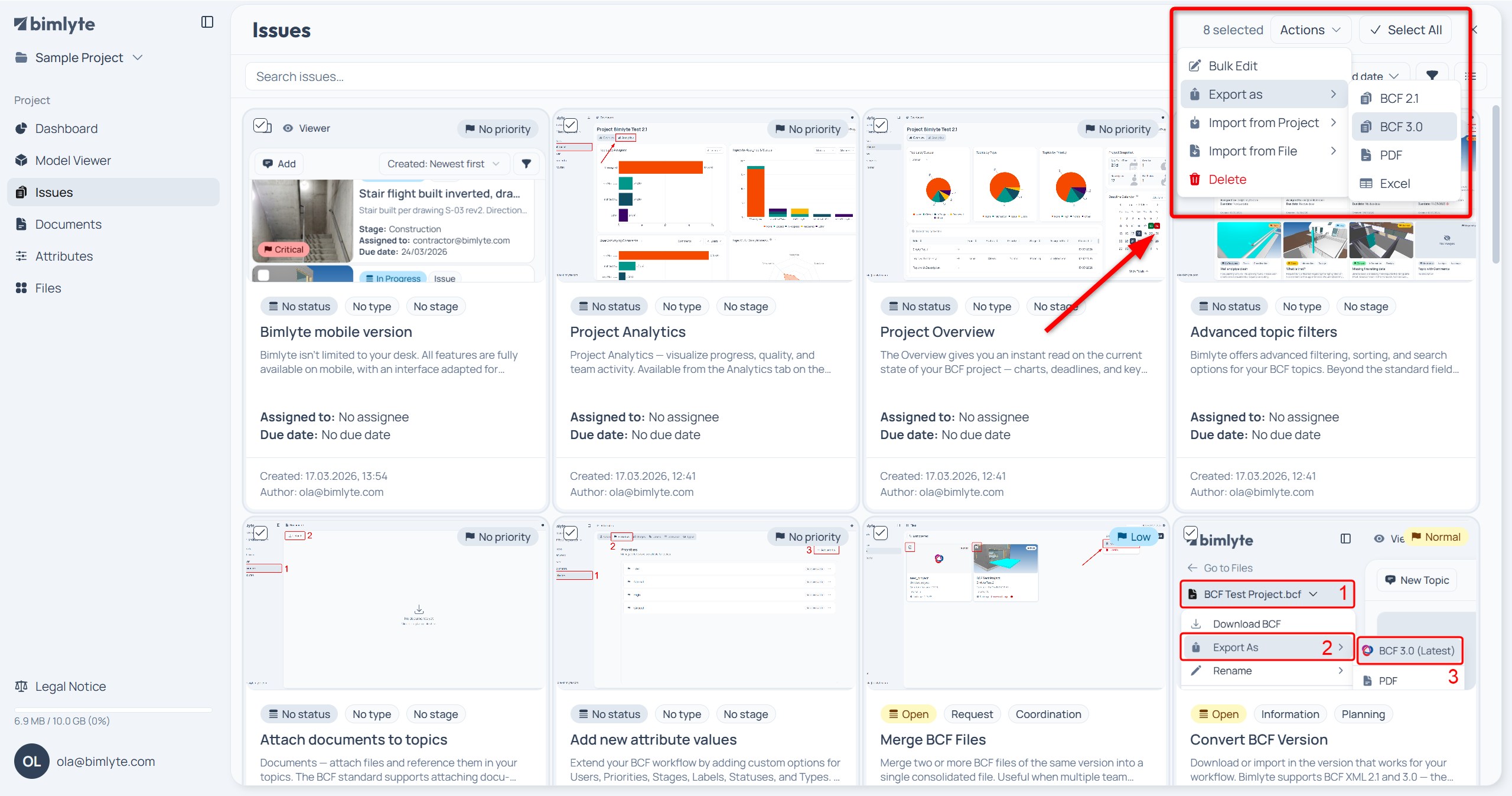This screenshot has height=796, width=1512.
Task: Open Dashboard via its pie-chart icon
Action: tap(21, 129)
